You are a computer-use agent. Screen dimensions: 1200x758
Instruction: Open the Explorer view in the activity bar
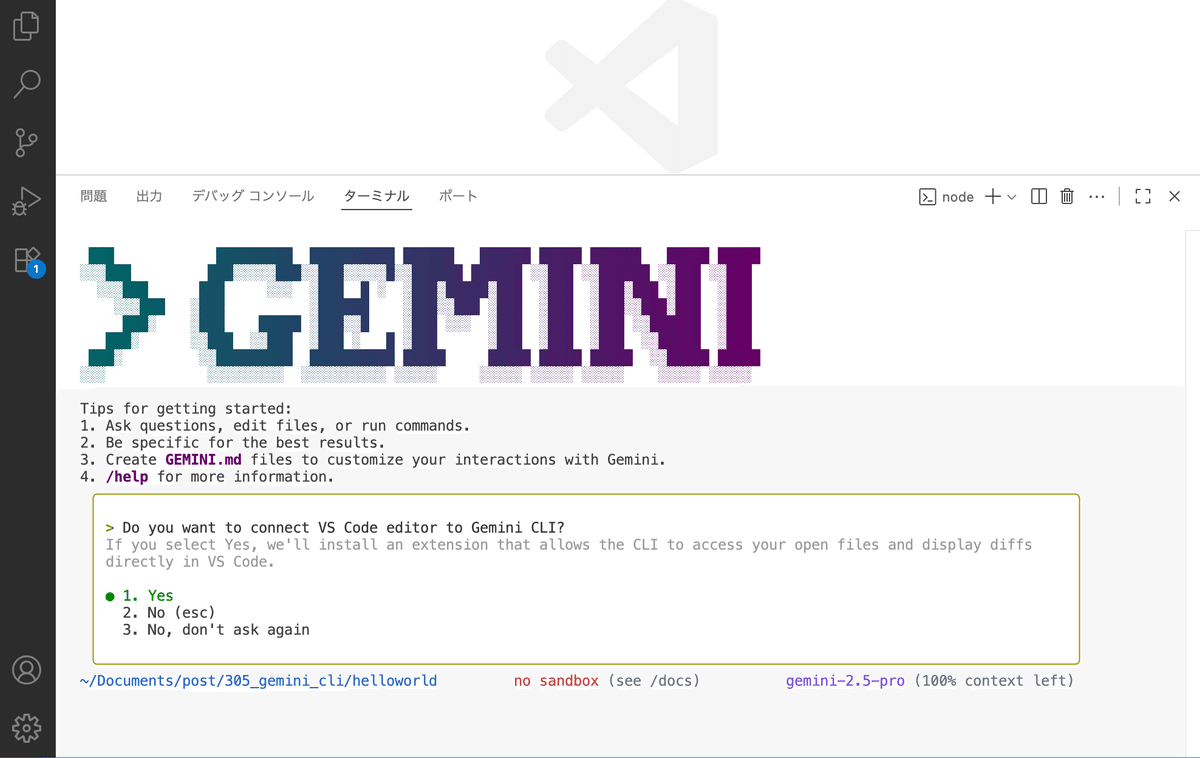click(27, 25)
